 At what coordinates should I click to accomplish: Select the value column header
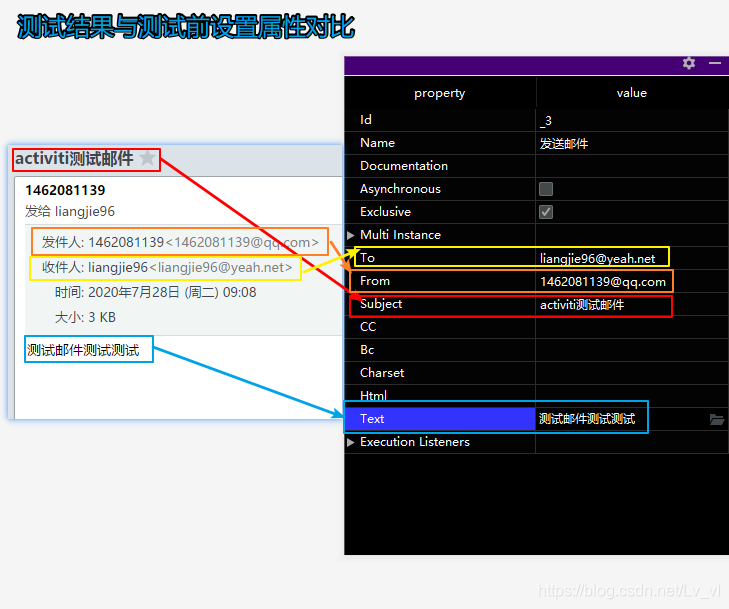pos(631,93)
